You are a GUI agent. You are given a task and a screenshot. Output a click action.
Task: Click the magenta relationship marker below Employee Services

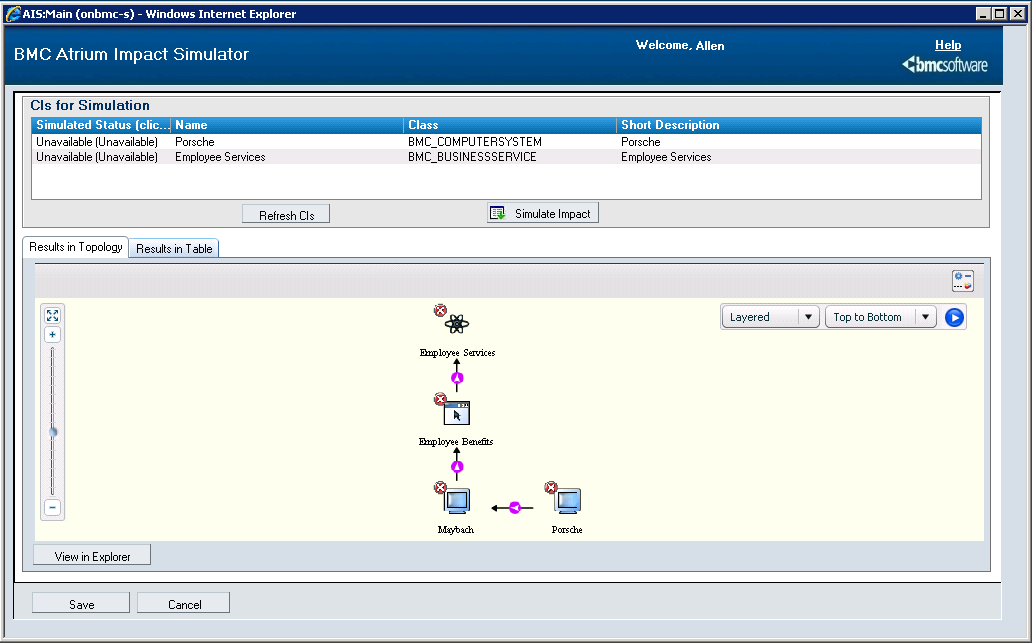(x=457, y=378)
